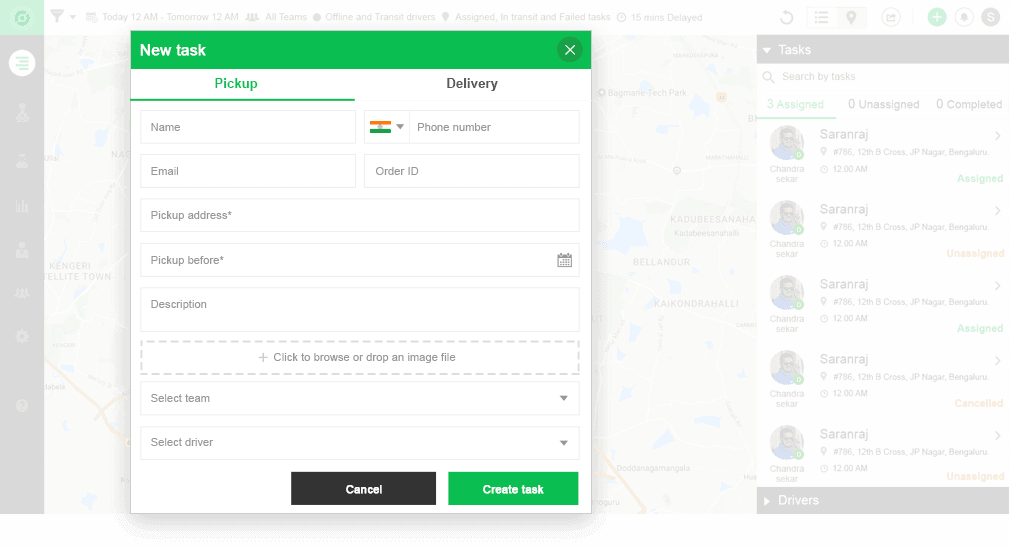Open the driver person sidebar icon
Viewport: 1009px width, 546px height.
tap(22, 161)
